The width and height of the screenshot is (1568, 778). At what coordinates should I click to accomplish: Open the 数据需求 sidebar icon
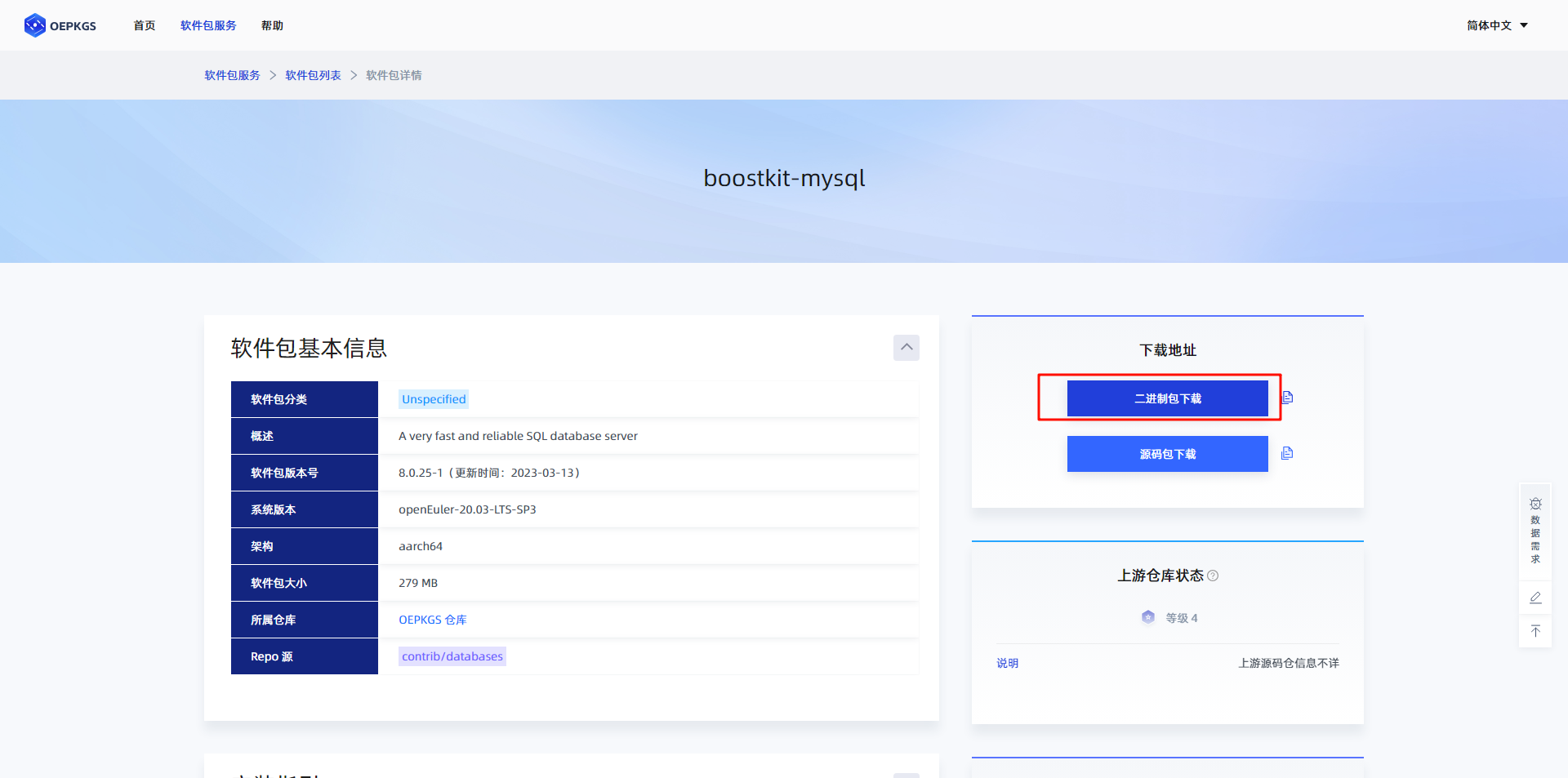(1535, 531)
